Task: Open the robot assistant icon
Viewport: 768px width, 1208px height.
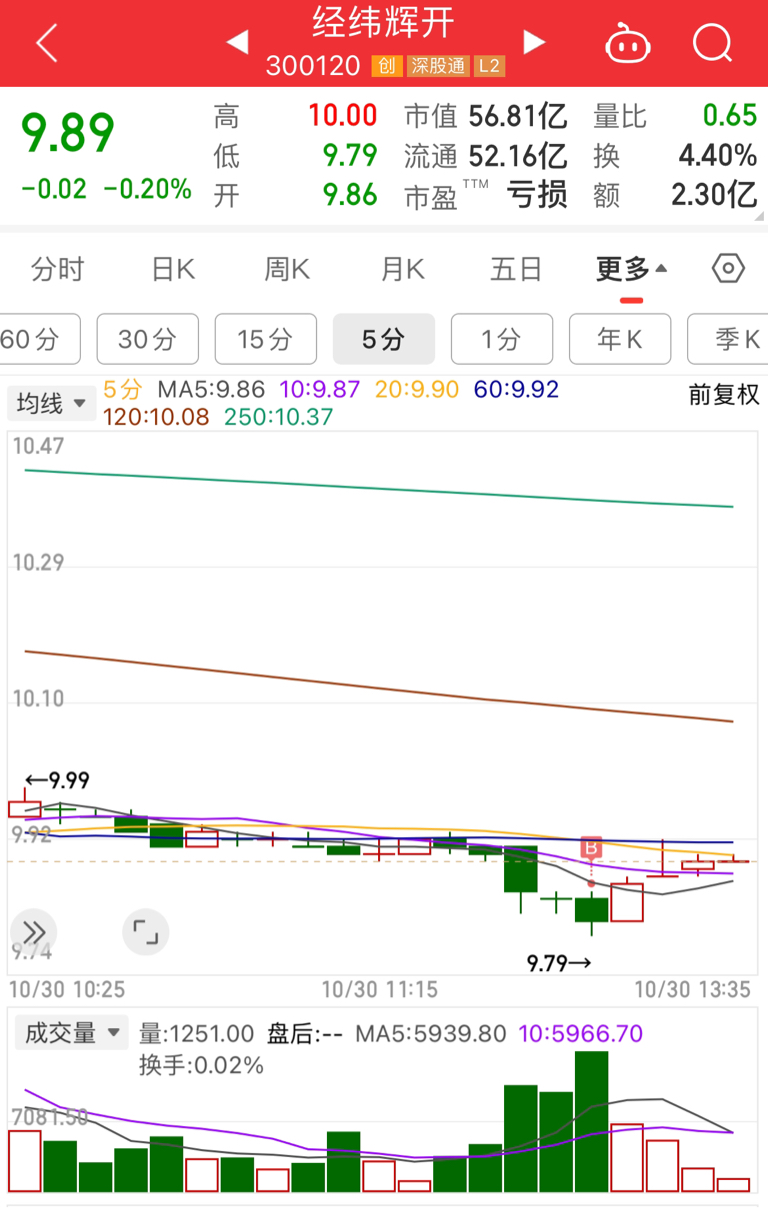Action: pyautogui.click(x=628, y=43)
